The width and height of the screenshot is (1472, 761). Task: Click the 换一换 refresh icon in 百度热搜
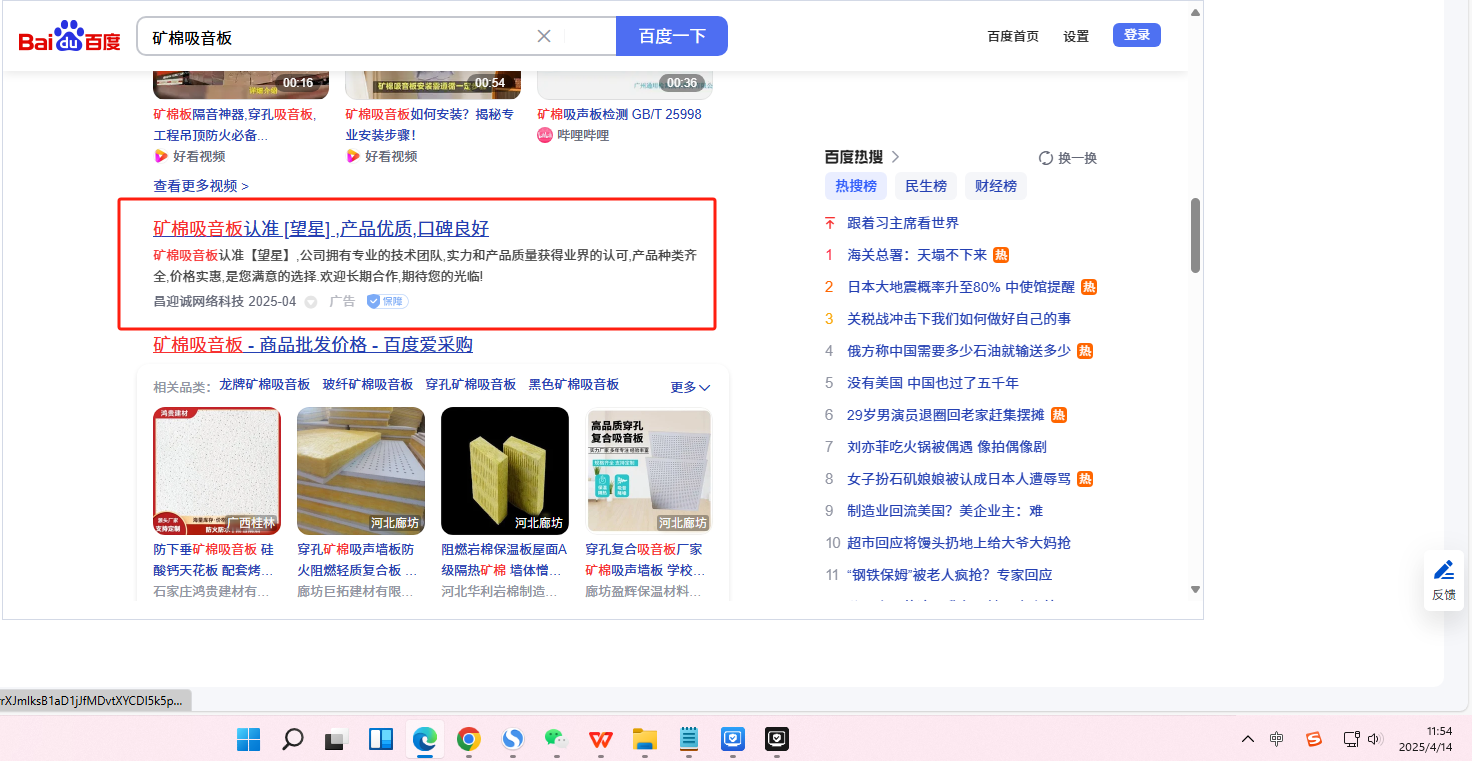point(1046,158)
